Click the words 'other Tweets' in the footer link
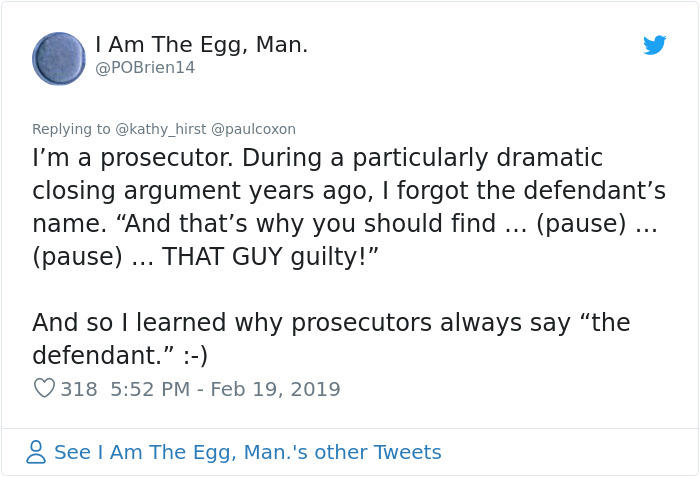 tap(378, 452)
